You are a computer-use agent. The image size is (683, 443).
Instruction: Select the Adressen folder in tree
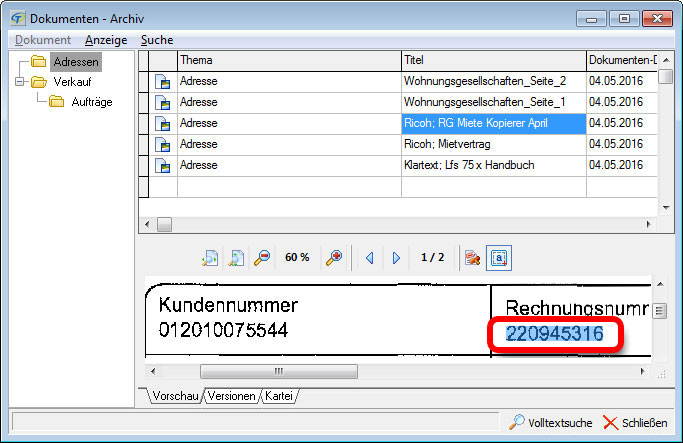(x=75, y=63)
